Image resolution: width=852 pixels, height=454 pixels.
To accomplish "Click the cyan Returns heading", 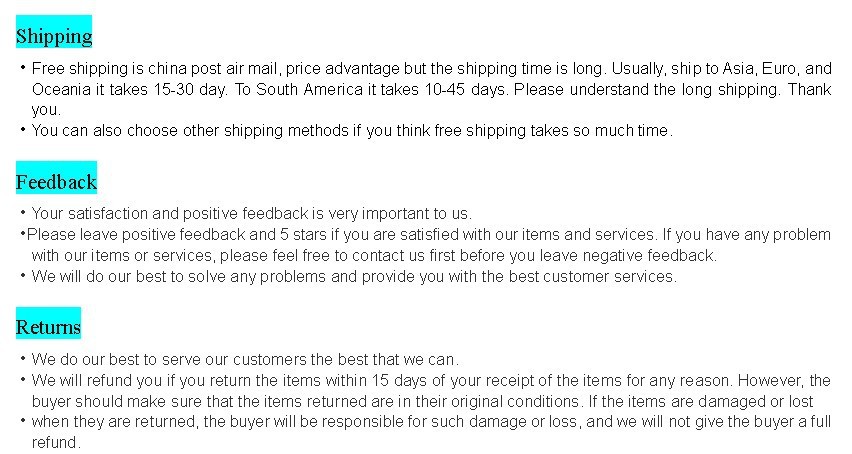I will (x=48, y=323).
